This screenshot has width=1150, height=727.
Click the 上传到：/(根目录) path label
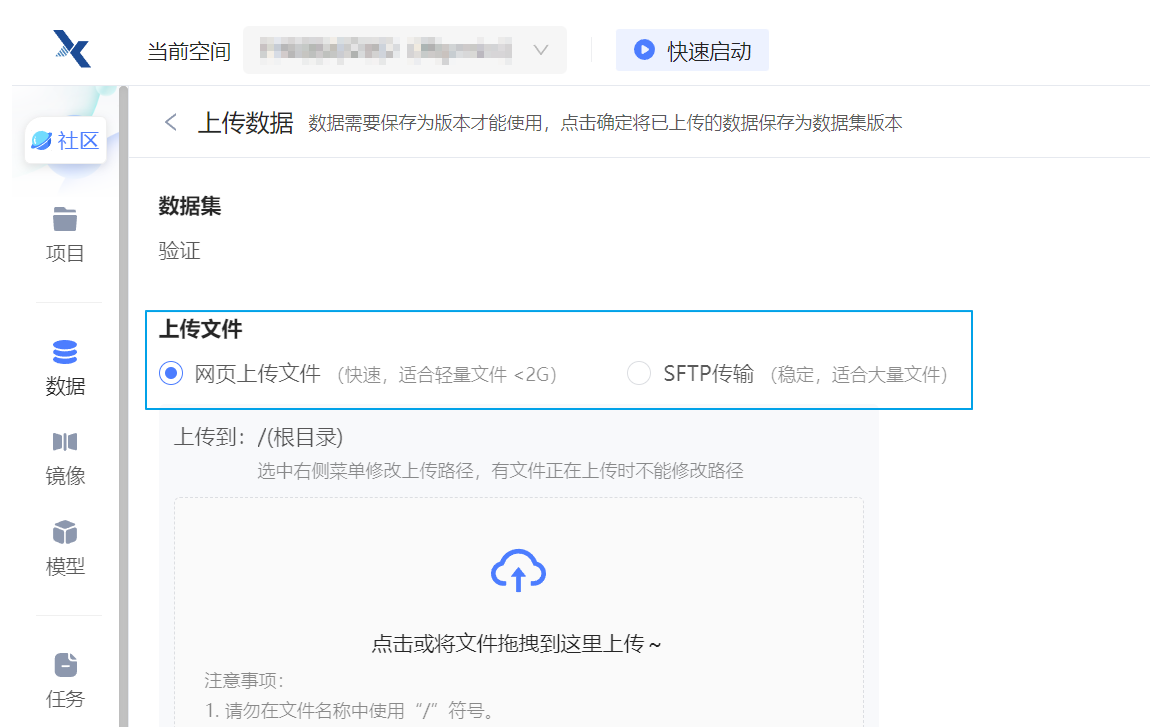pos(259,438)
